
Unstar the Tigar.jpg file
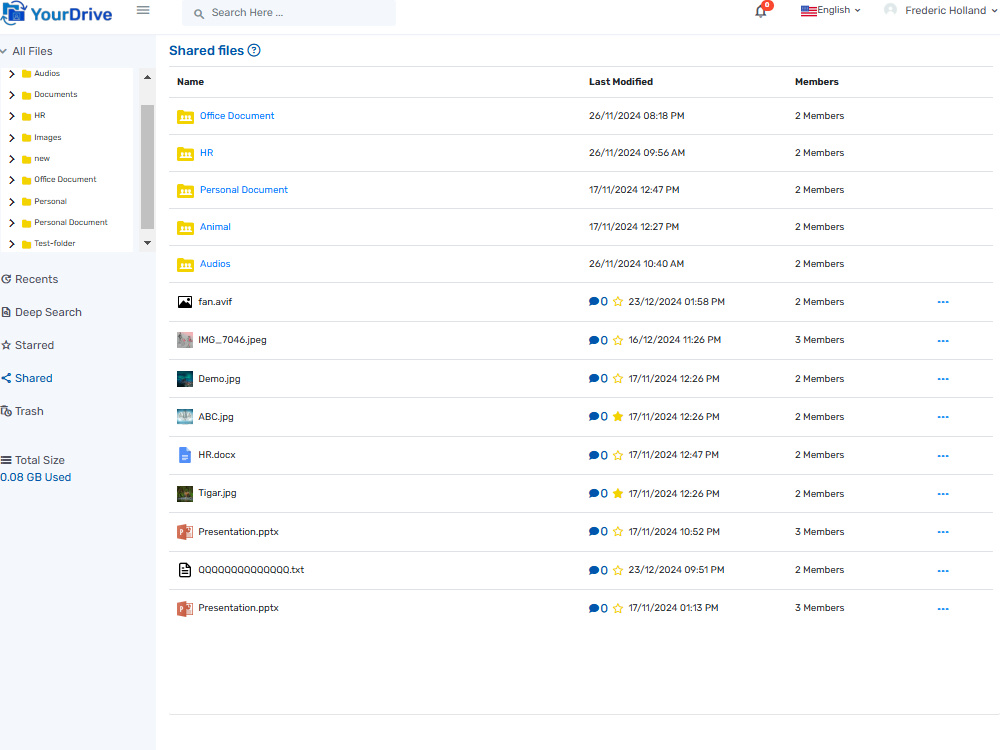click(617, 494)
